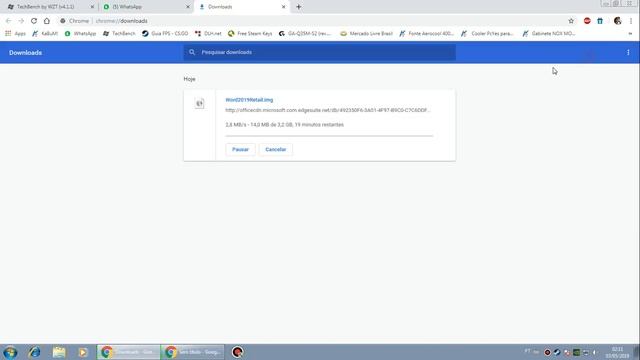Viewport: 640px width, 360px height.
Task: Open the Fonte Aerocool 400 bookmark
Action: [x=427, y=33]
